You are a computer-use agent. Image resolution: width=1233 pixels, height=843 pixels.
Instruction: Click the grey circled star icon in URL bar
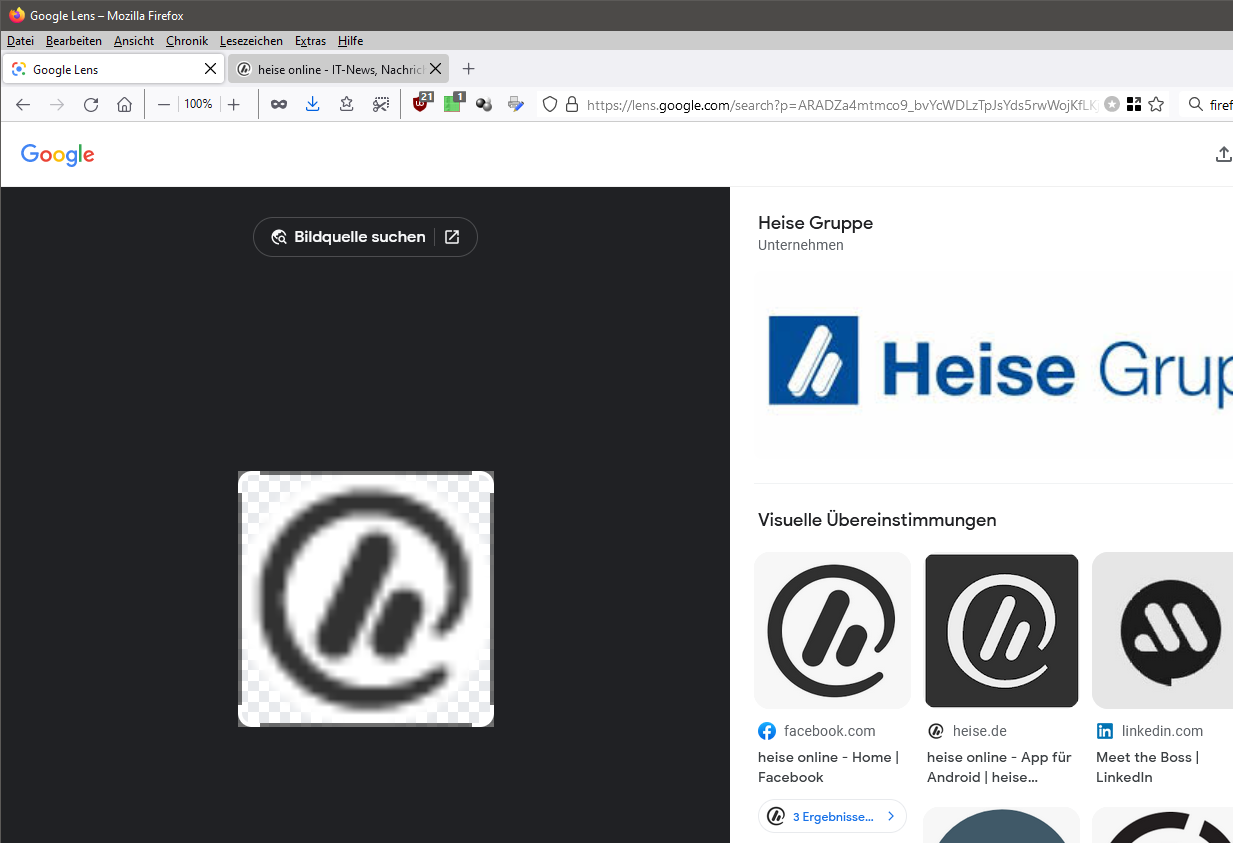point(1112,104)
